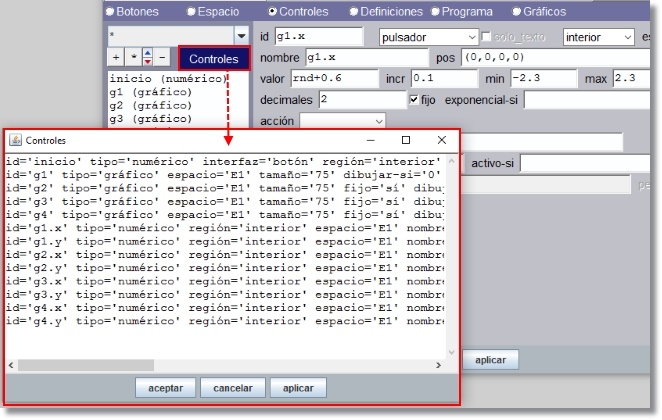Expand the acción dropdown
The image size is (662, 420).
[328, 121]
